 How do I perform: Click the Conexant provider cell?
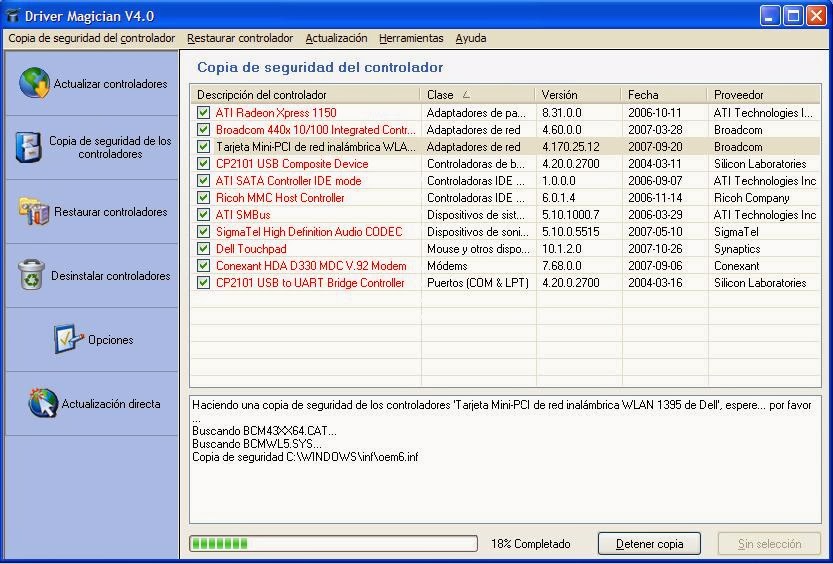(736, 266)
